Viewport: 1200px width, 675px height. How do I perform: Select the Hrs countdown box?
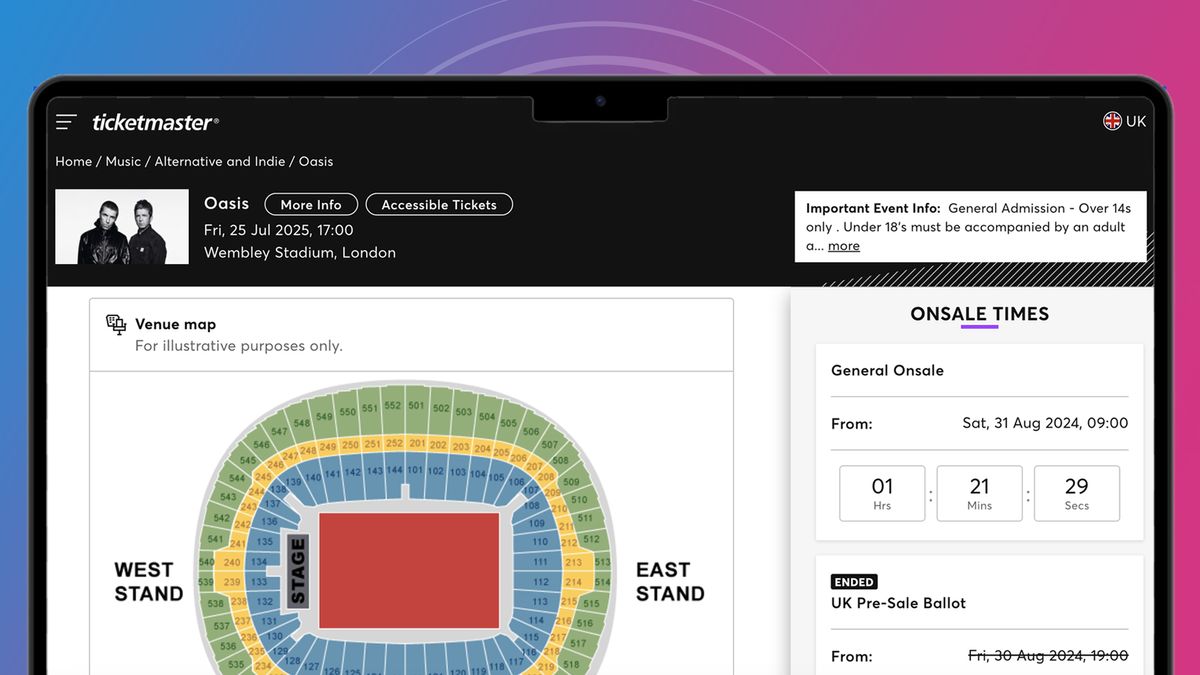coord(882,492)
